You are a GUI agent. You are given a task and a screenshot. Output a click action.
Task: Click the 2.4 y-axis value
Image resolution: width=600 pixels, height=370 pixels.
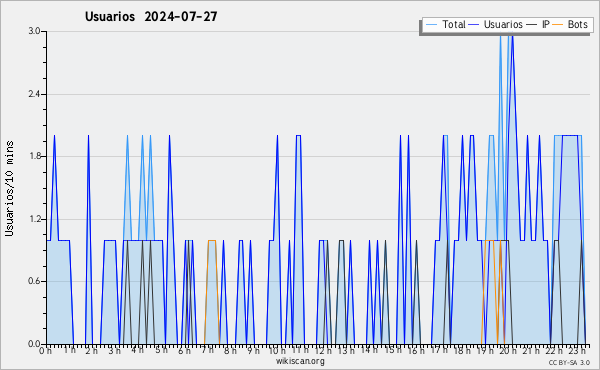[x=34, y=94]
